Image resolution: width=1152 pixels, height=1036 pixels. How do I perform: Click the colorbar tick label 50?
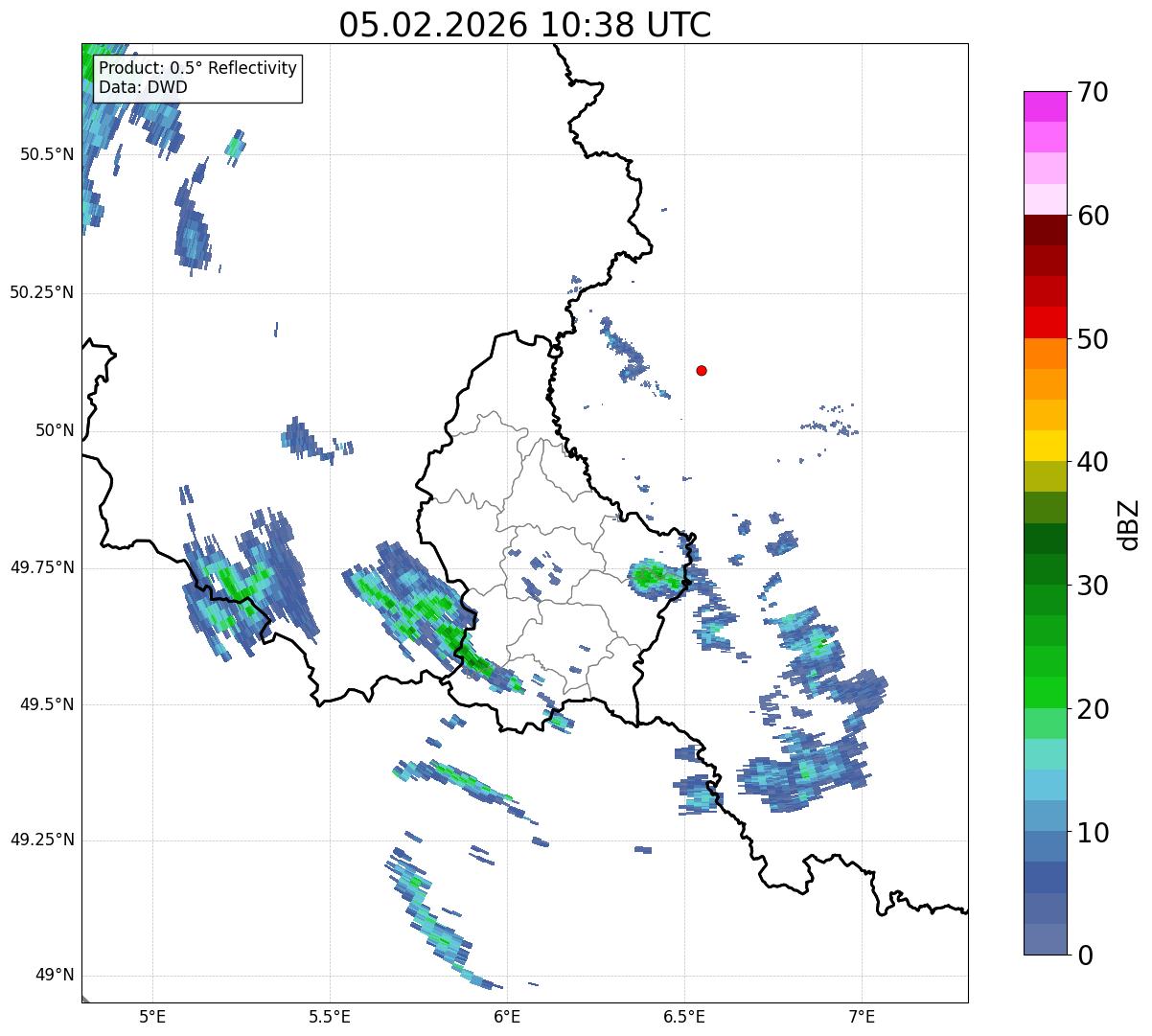(1094, 339)
